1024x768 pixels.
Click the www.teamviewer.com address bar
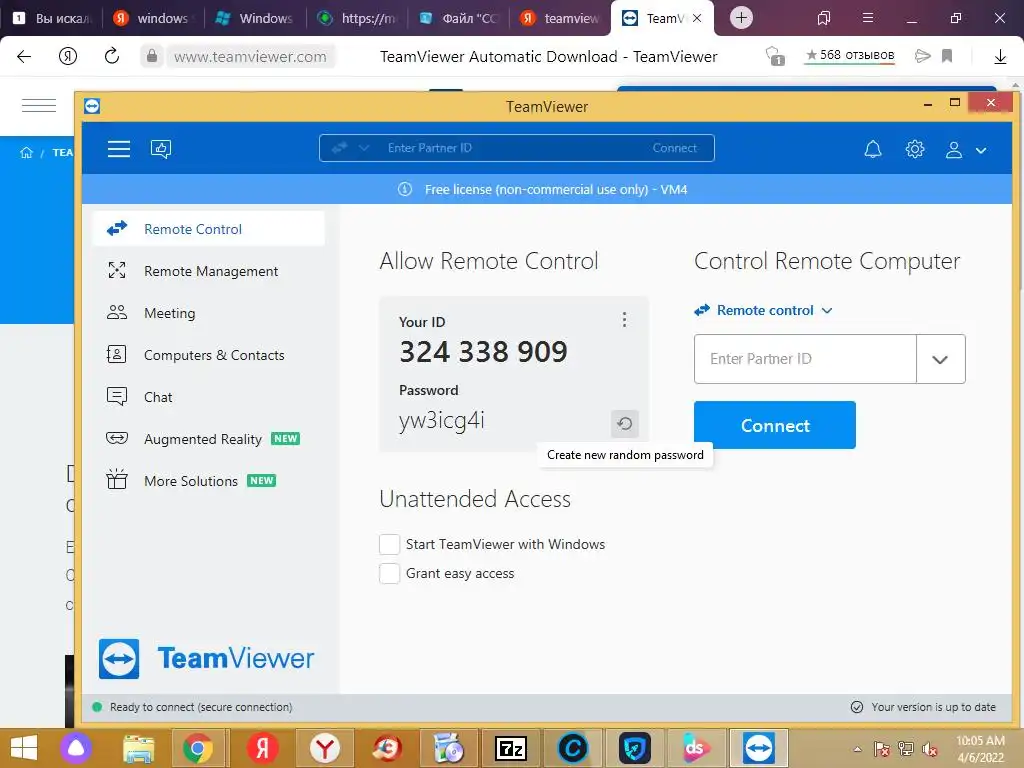(x=250, y=57)
